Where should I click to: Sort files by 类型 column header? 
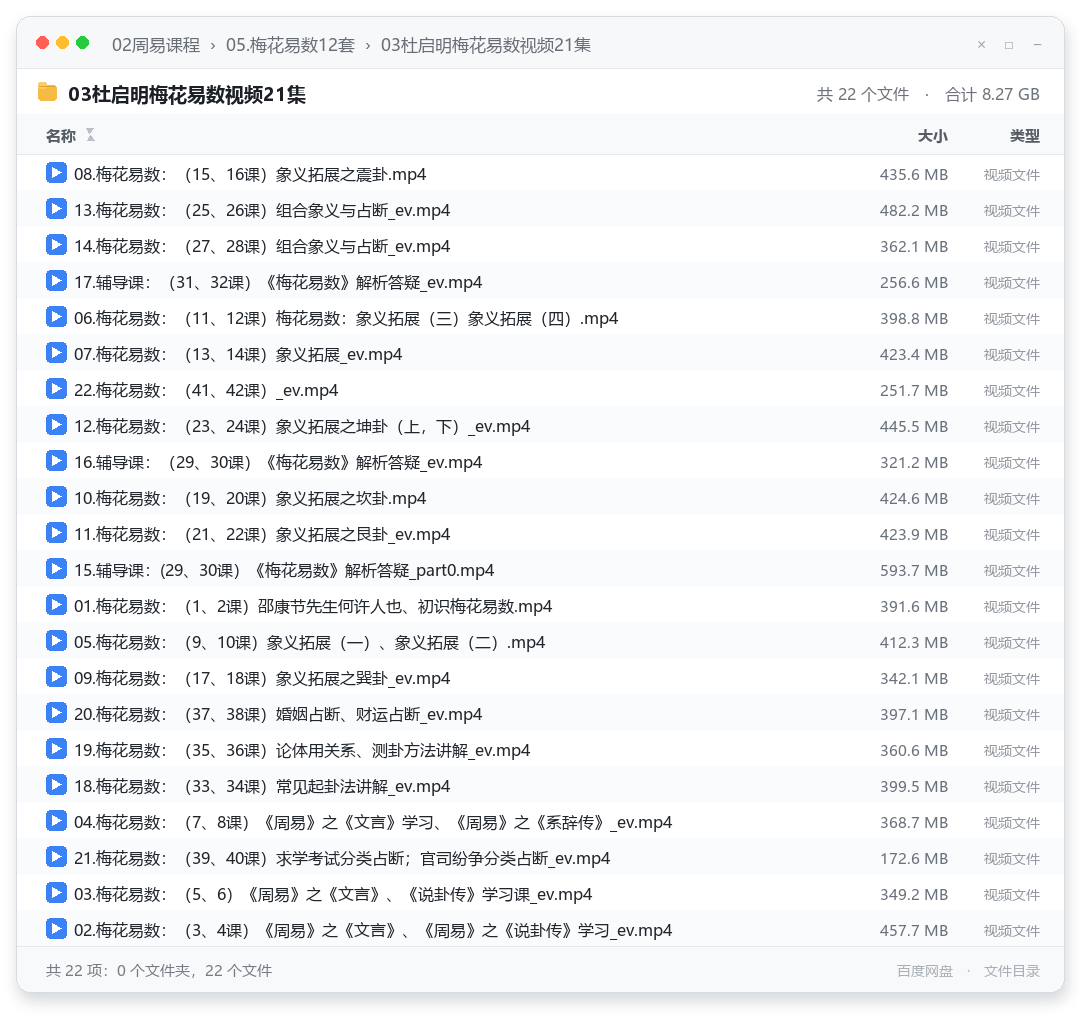[x=1025, y=136]
